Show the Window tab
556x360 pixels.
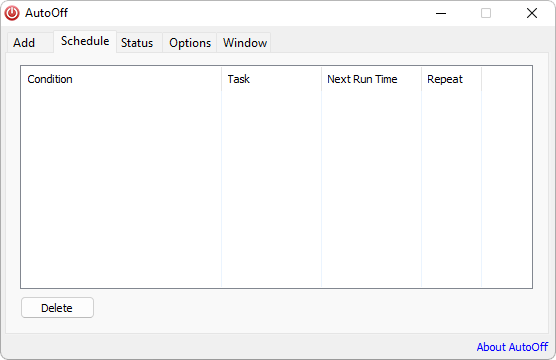click(x=244, y=43)
